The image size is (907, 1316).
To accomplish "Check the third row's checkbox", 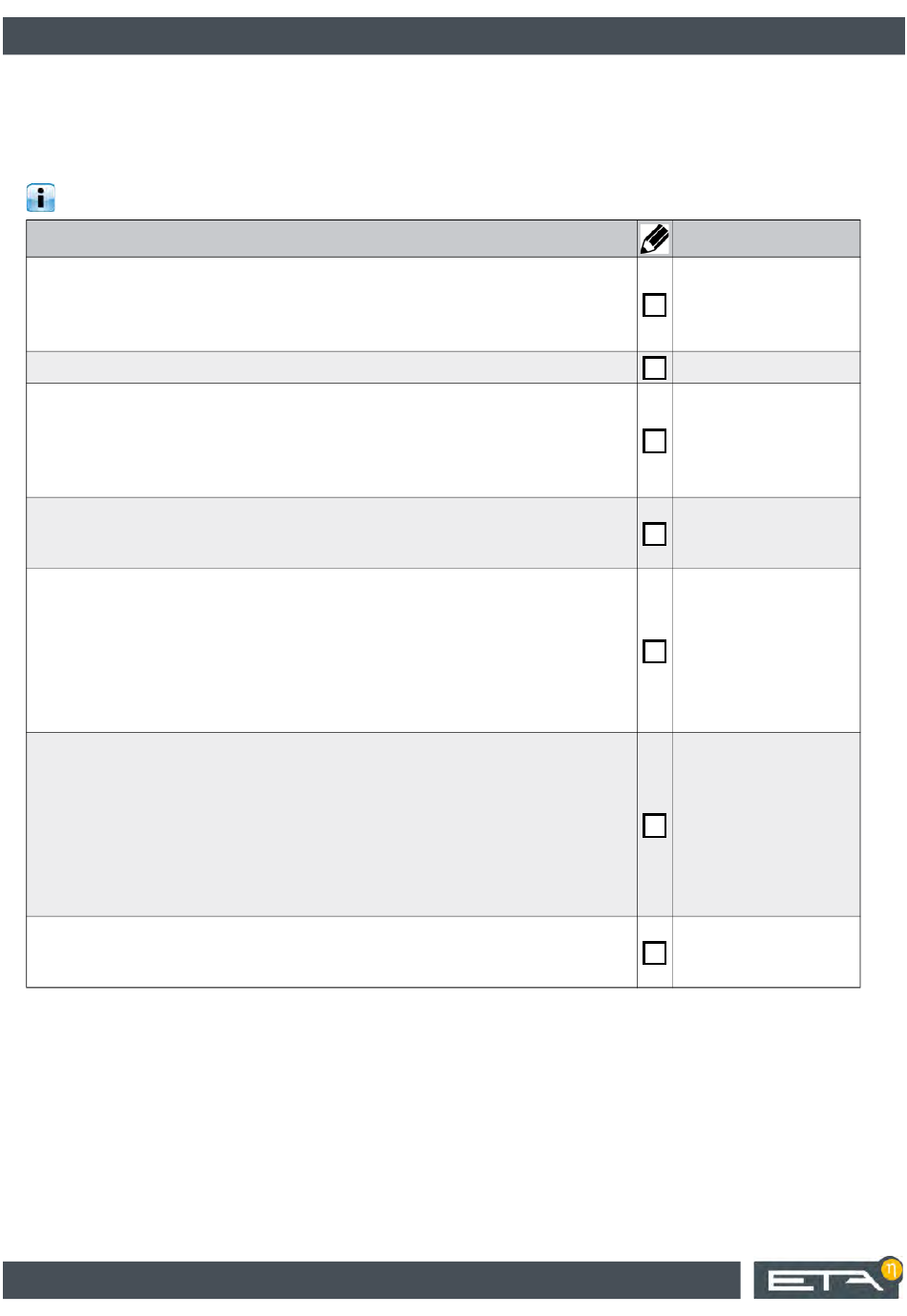I will coord(655,440).
